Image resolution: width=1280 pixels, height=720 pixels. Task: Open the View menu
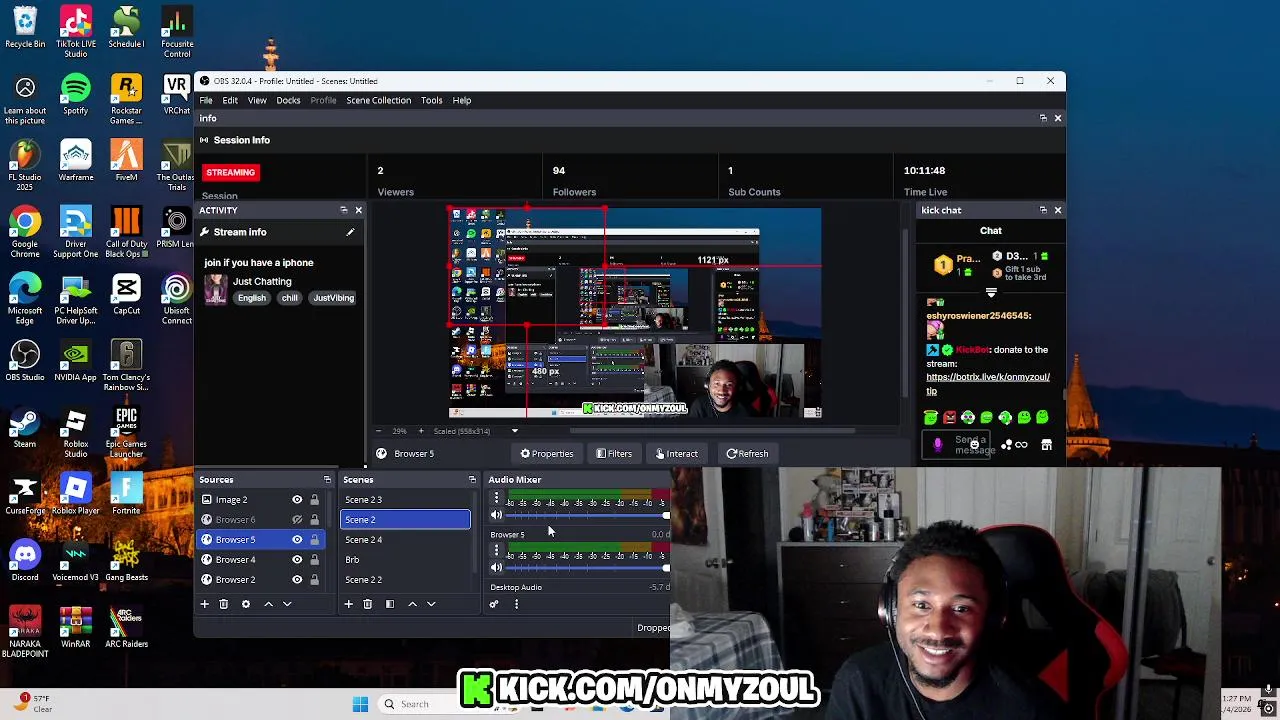pyautogui.click(x=257, y=100)
